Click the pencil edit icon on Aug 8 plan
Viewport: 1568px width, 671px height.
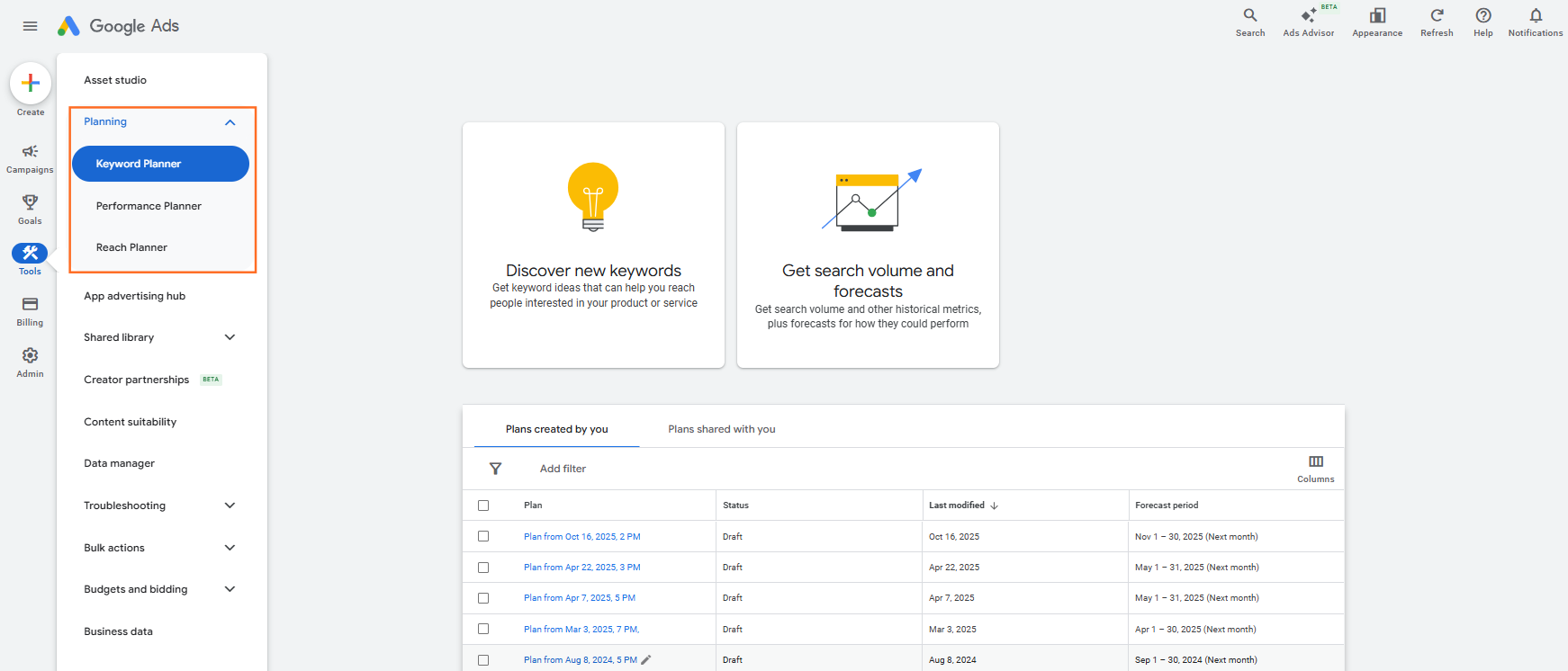(x=646, y=659)
